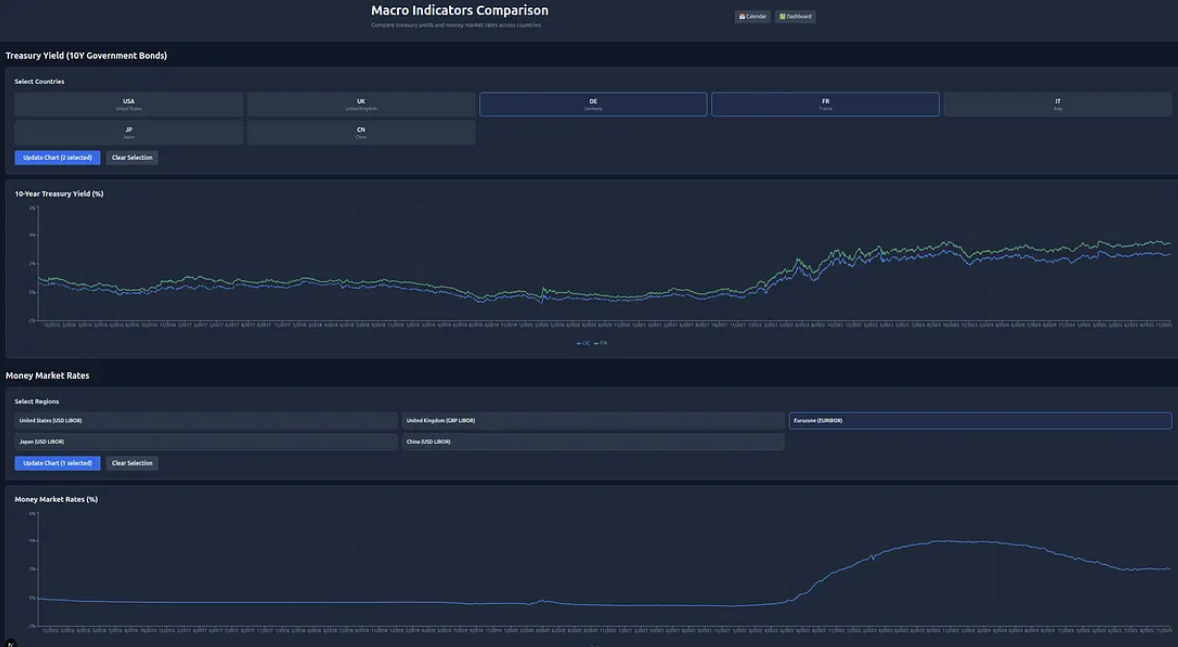
Task: Click Clear Selection in Money Market Rates section
Action: (x=131, y=463)
